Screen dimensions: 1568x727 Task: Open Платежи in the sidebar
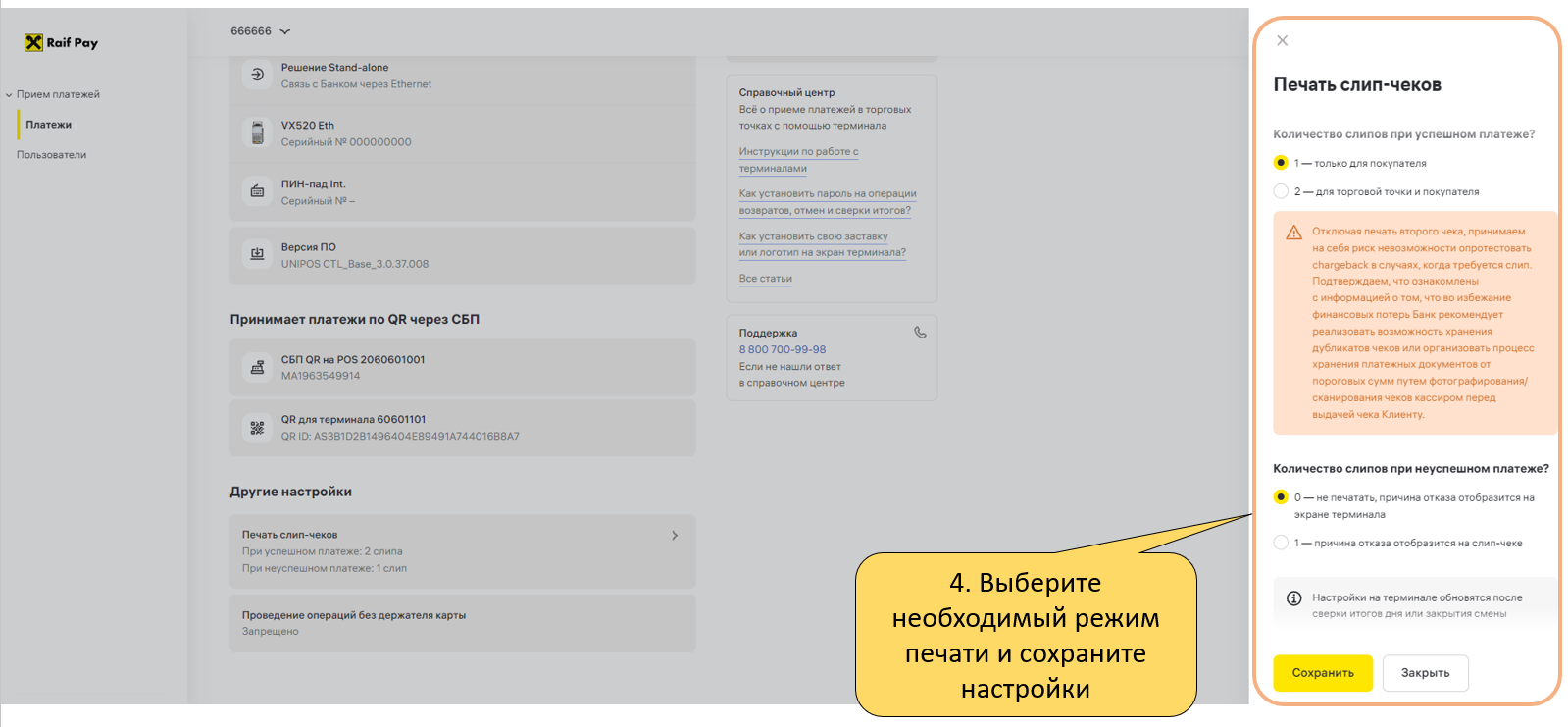pyautogui.click(x=49, y=125)
